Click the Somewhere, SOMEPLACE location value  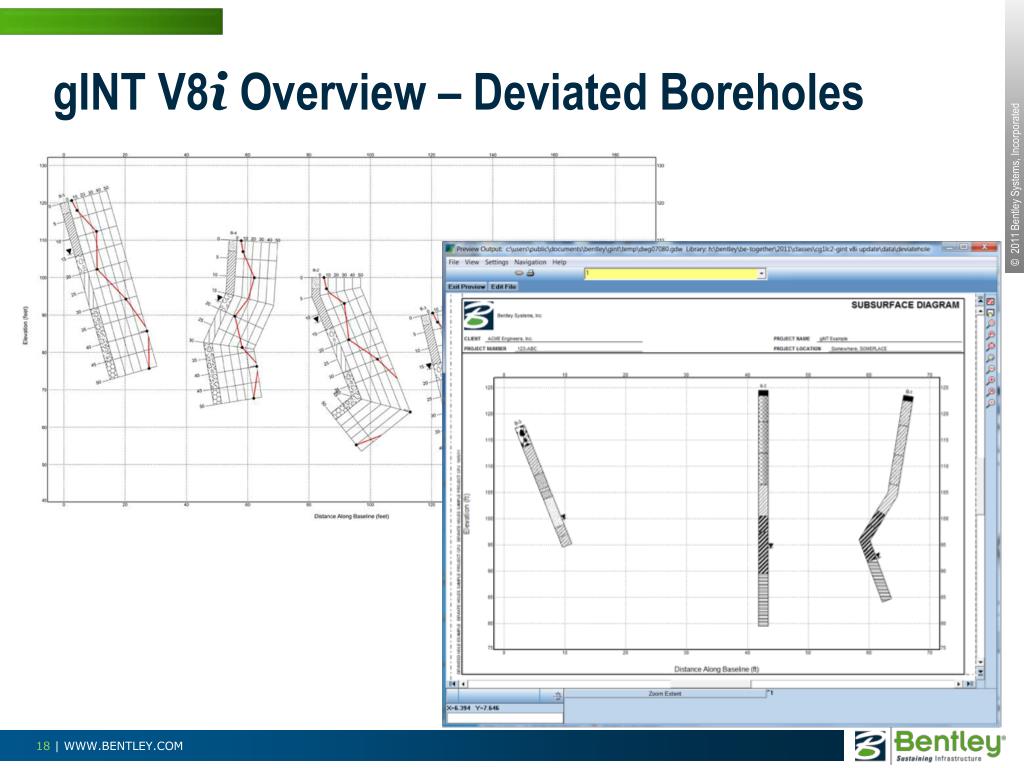click(x=859, y=349)
